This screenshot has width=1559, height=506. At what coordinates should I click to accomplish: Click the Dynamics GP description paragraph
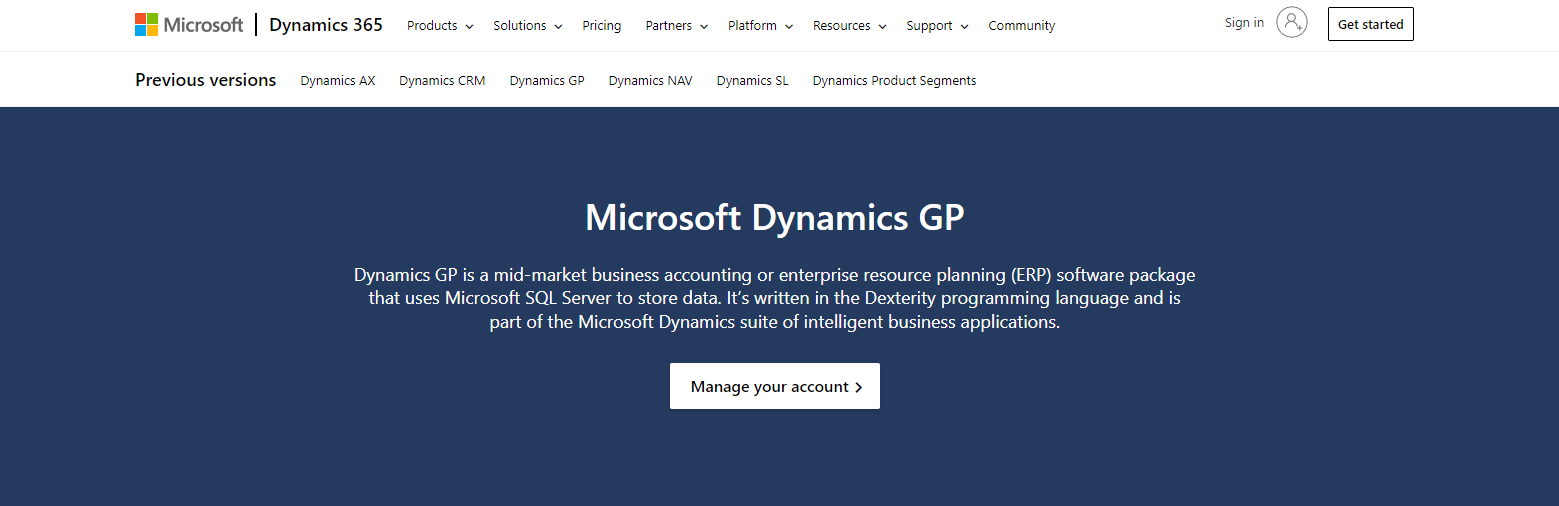[x=775, y=298]
